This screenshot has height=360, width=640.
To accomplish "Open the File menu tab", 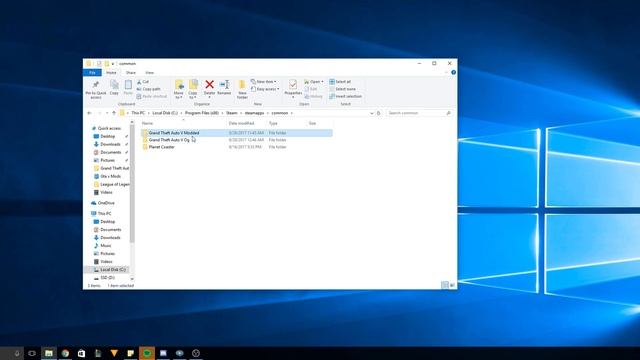I will point(92,73).
